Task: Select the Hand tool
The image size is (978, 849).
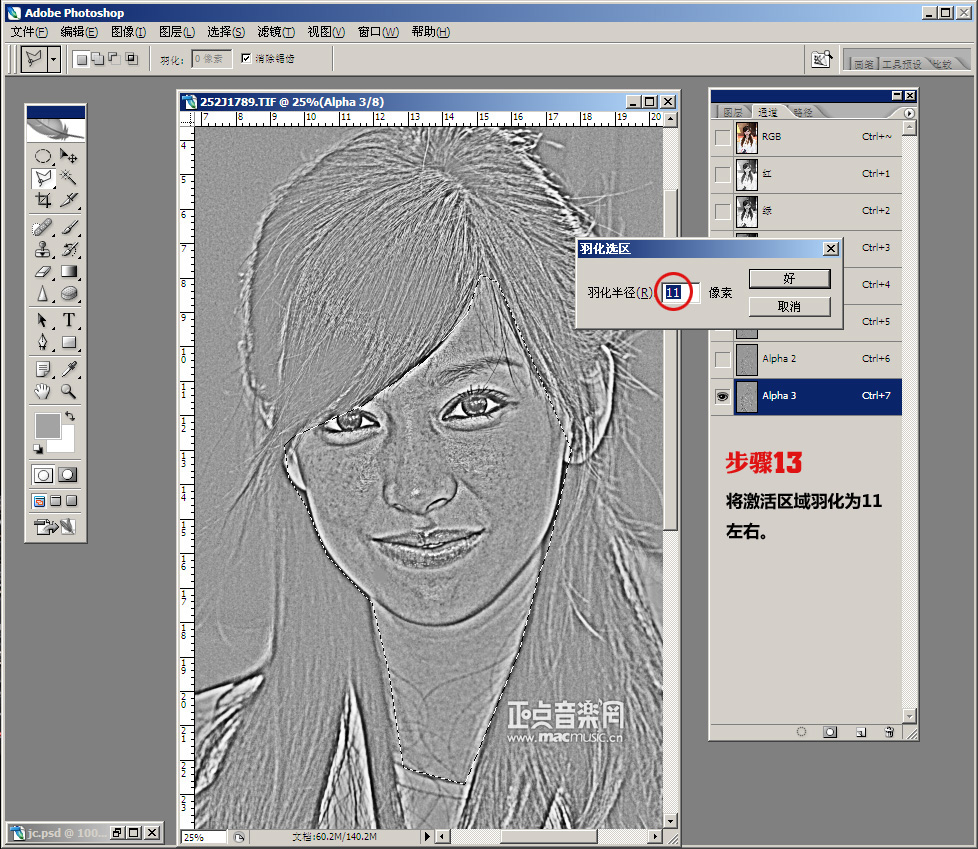Action: point(43,391)
